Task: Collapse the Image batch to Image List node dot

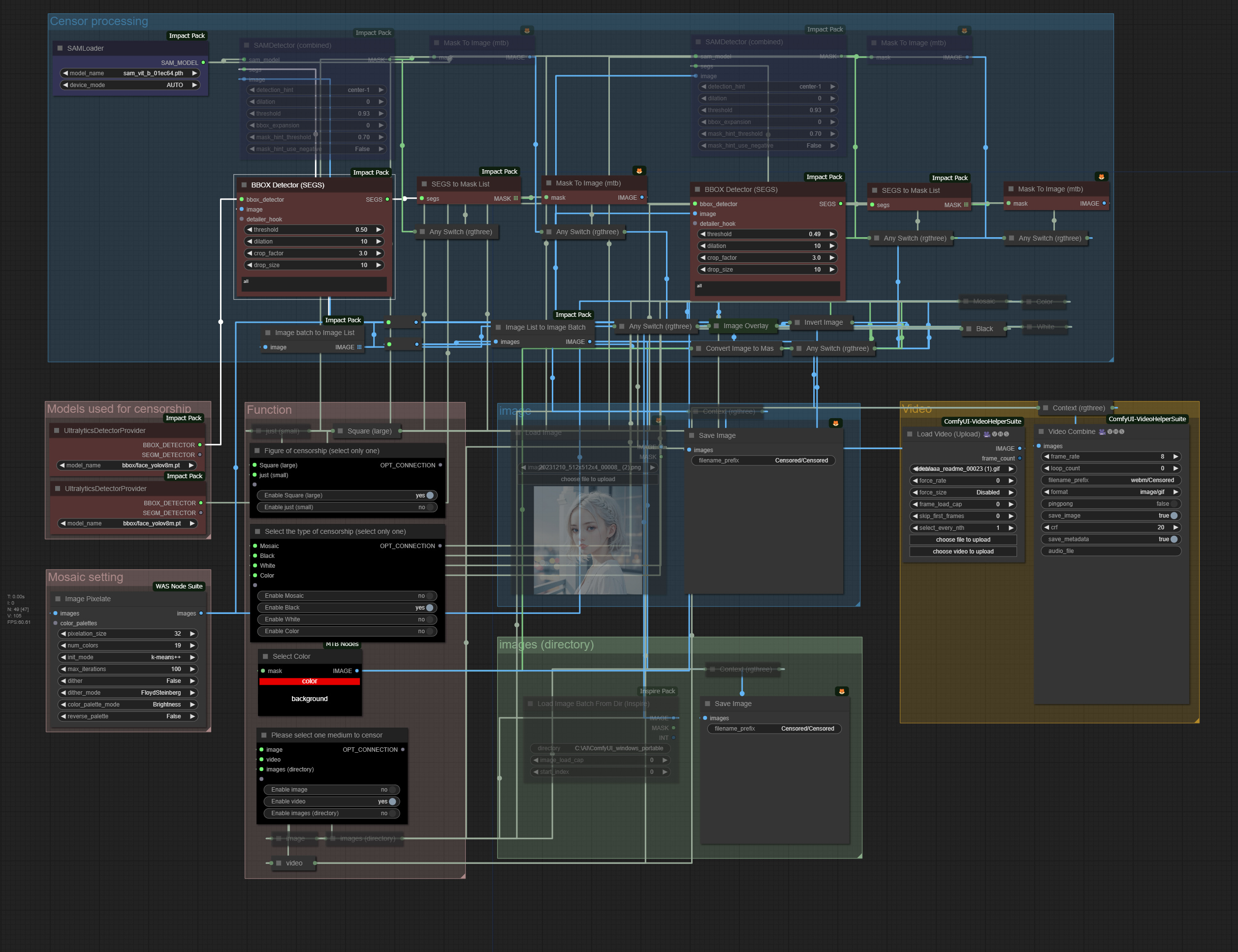Action: tap(268, 333)
